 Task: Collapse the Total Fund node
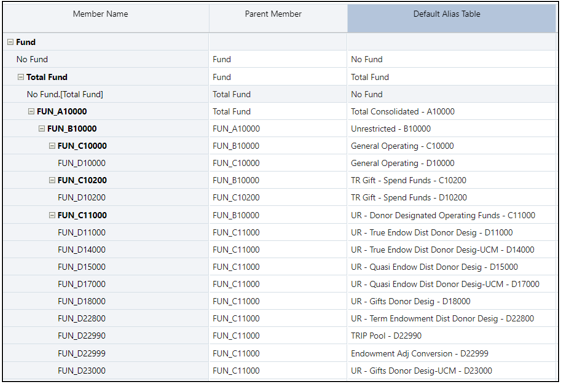pyautogui.click(x=21, y=77)
